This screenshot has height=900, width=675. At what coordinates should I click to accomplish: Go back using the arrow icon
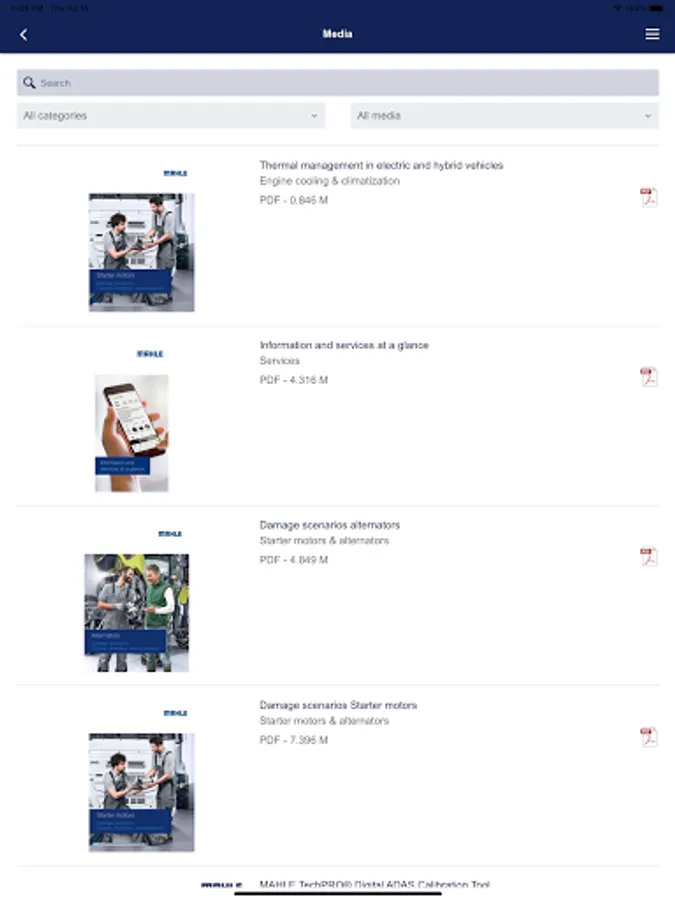coord(24,34)
